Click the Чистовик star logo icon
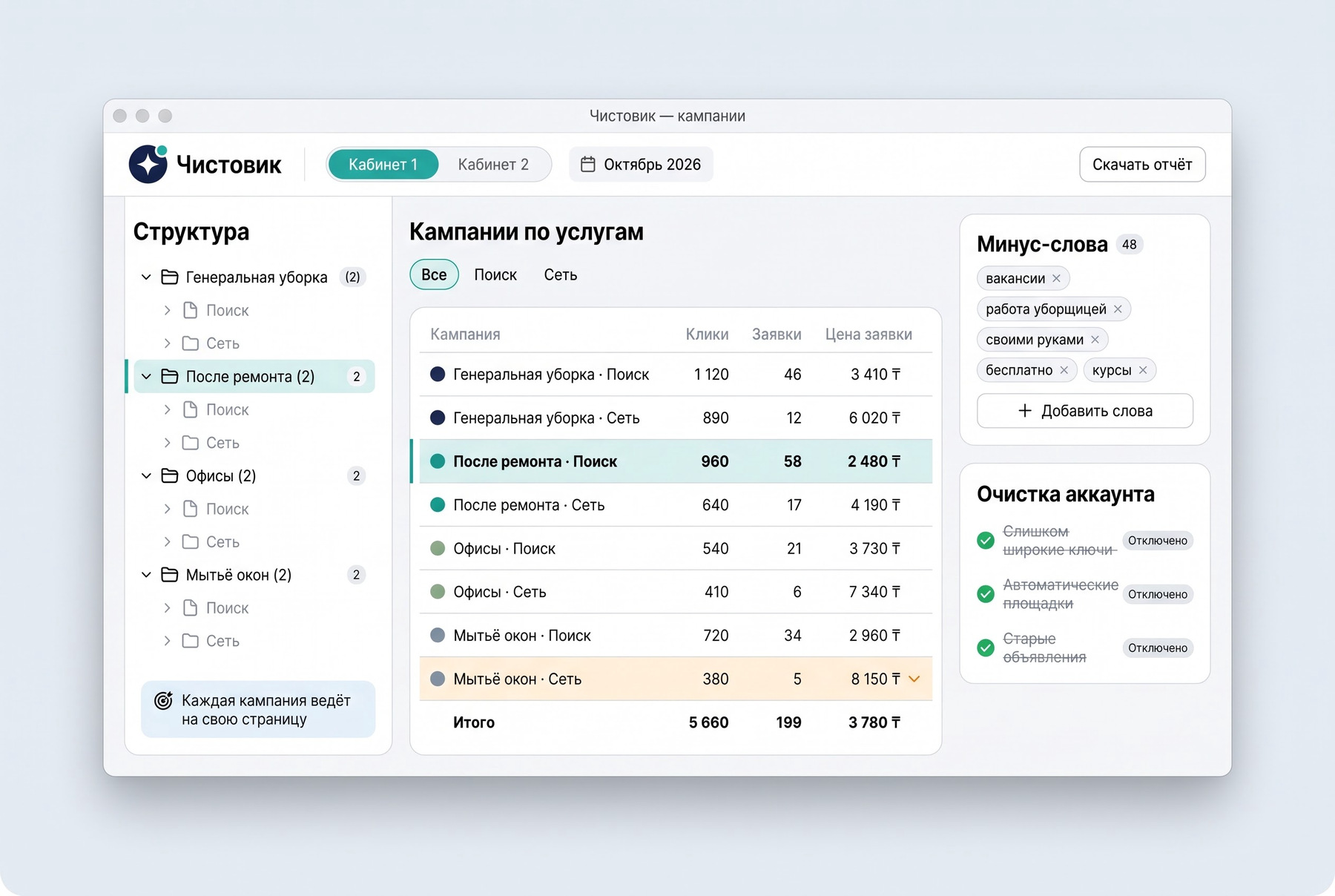 coord(148,164)
